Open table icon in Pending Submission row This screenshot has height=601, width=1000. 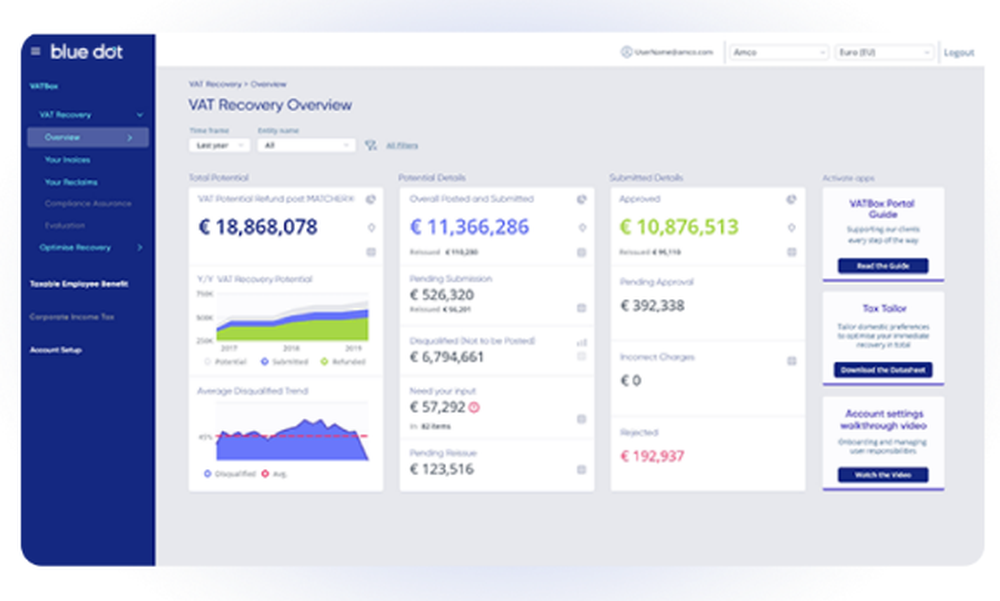582,308
